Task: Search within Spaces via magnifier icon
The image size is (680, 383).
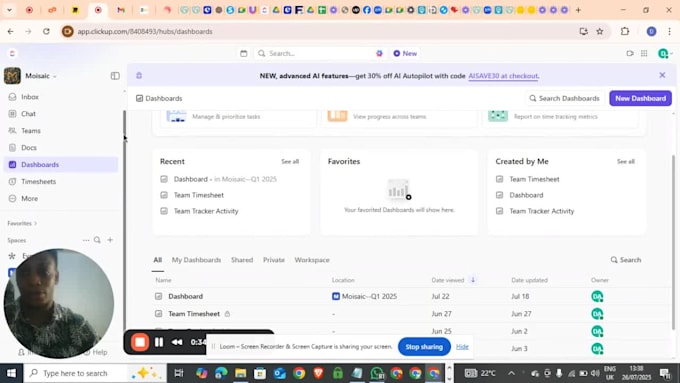Action: [98, 240]
